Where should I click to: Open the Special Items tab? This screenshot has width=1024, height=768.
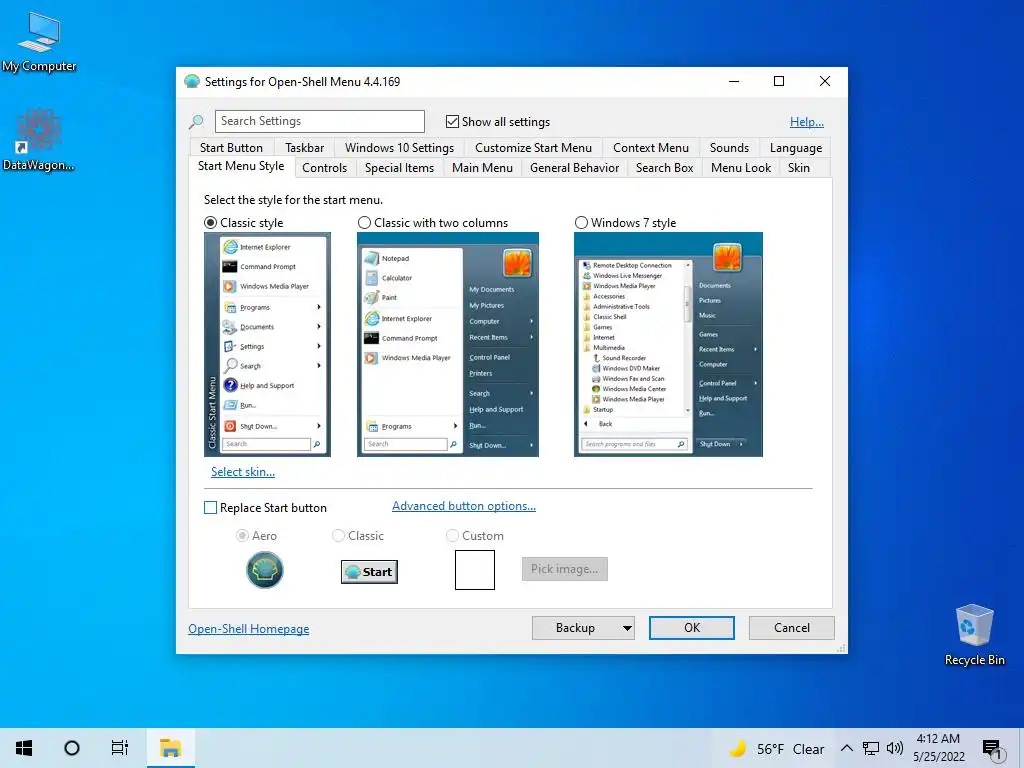(400, 168)
